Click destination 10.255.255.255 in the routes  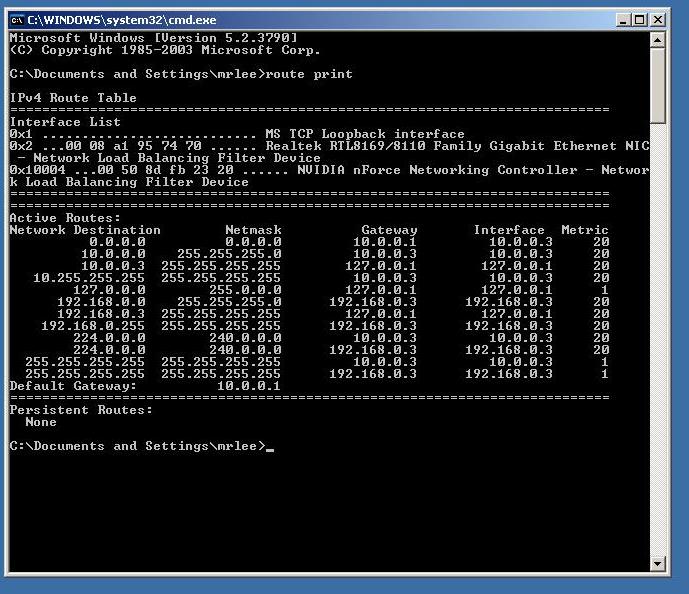tap(89, 278)
